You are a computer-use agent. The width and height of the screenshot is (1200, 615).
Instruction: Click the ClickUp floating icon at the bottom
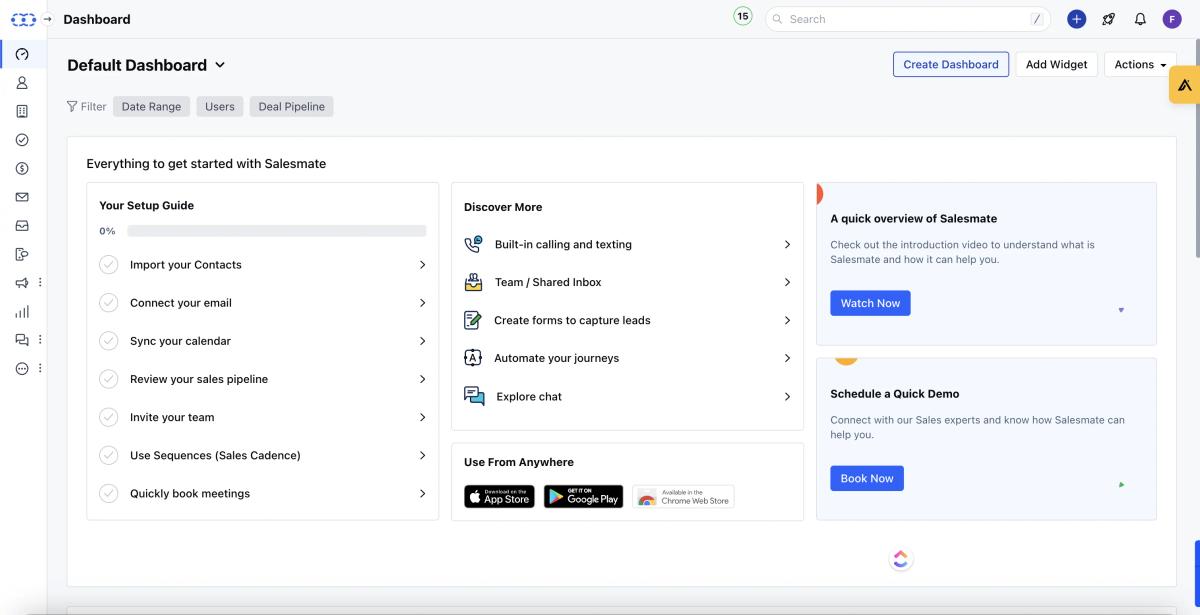click(901, 559)
